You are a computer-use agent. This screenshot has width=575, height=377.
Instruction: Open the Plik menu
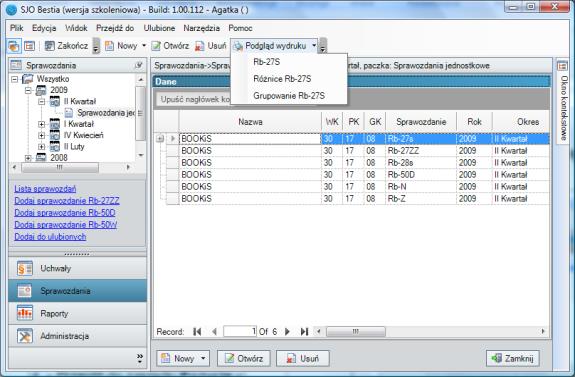click(x=17, y=28)
